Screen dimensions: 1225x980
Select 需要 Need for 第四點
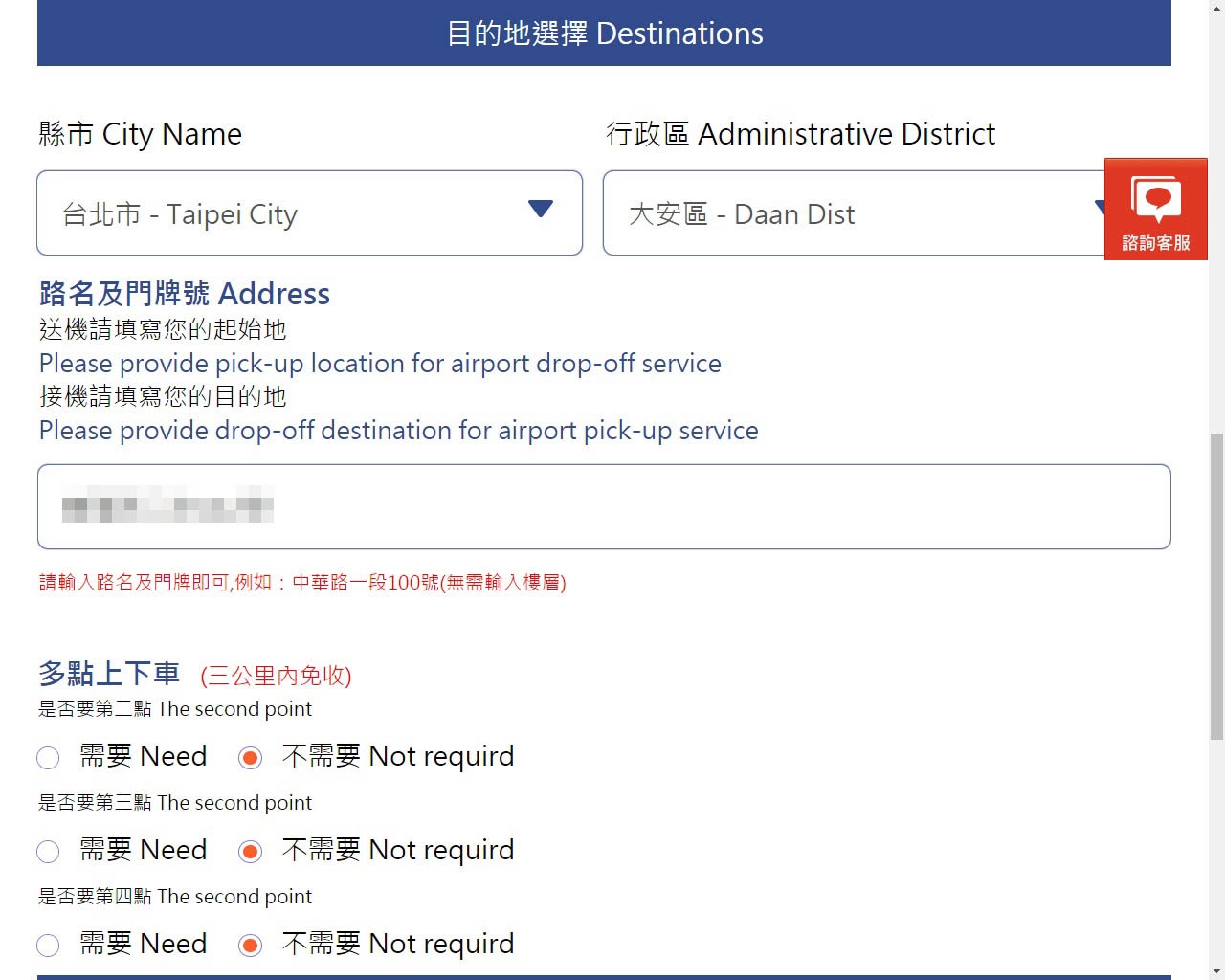click(48, 946)
